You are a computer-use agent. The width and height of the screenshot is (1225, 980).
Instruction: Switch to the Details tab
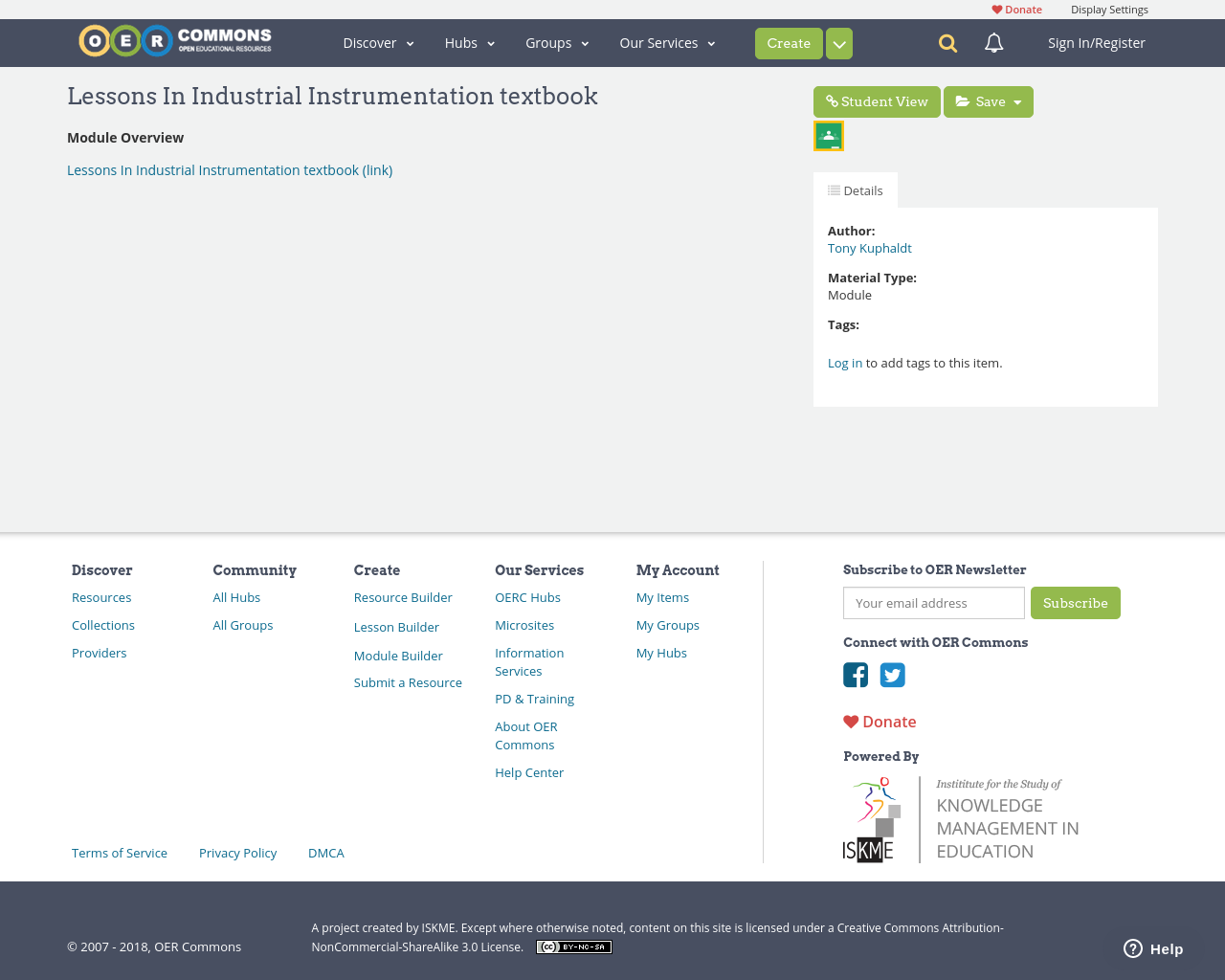[855, 189]
